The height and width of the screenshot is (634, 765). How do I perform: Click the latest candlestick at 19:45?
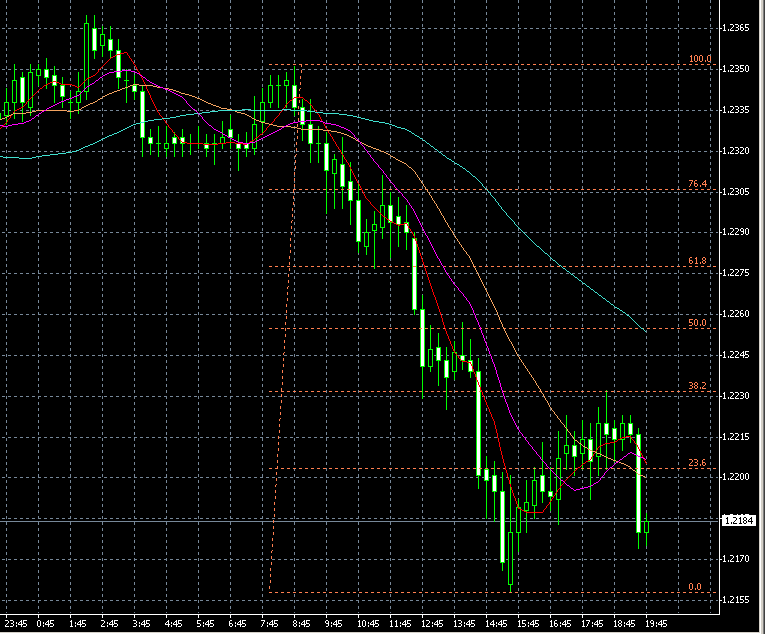tap(646, 527)
